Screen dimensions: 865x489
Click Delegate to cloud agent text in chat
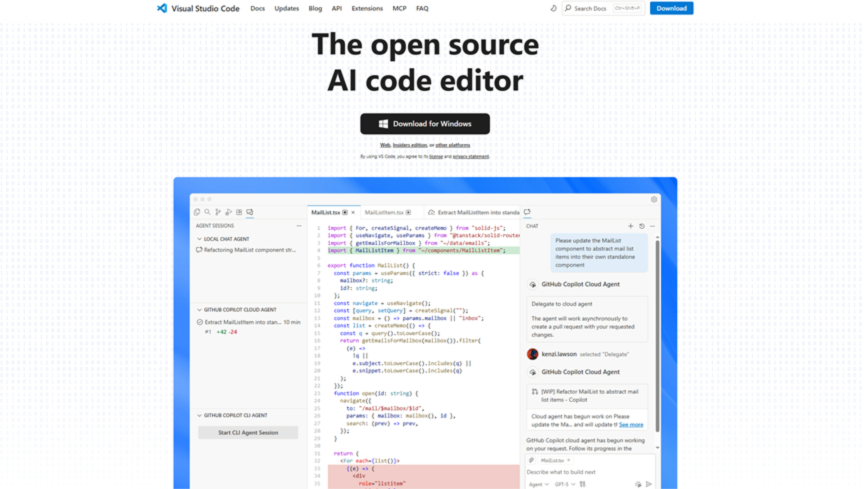point(562,304)
